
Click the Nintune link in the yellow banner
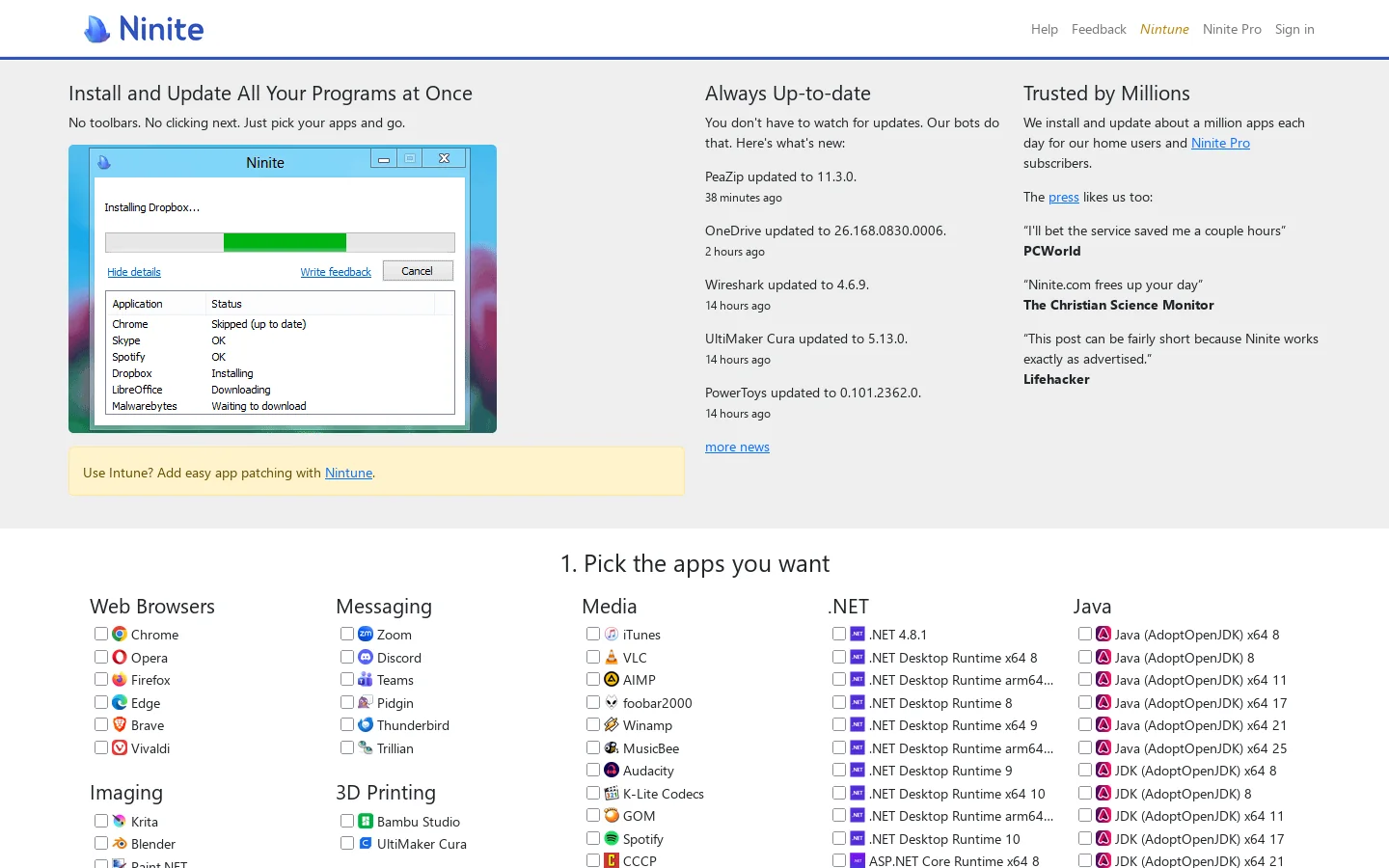(348, 473)
